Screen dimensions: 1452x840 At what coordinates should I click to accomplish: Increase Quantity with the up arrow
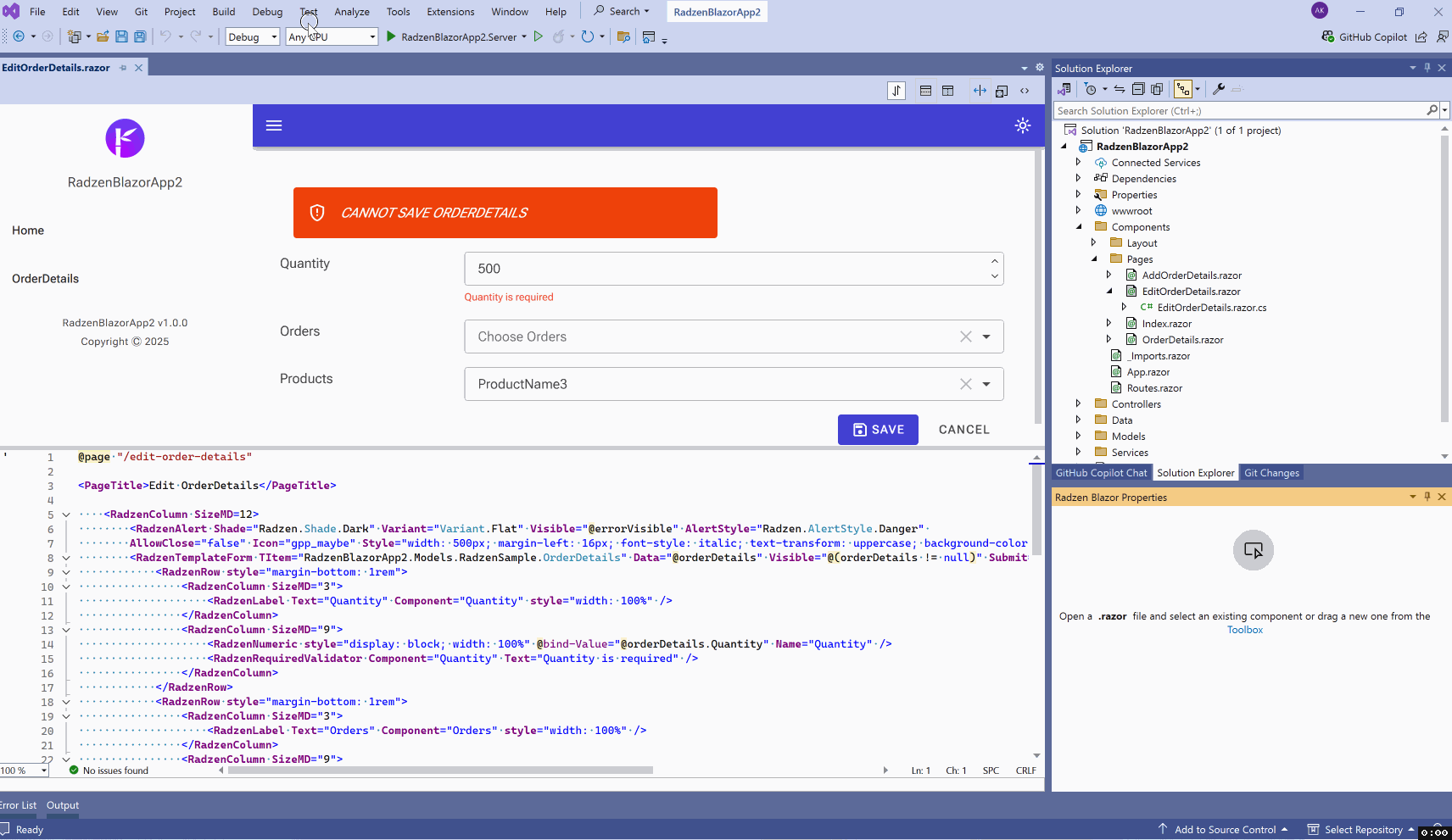[994, 261]
